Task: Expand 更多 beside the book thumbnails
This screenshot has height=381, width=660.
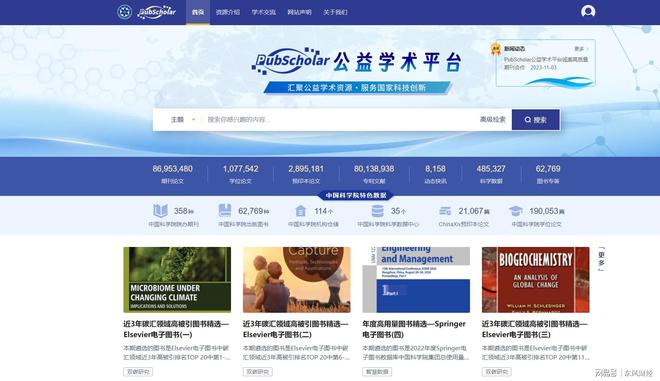Action: click(x=601, y=259)
